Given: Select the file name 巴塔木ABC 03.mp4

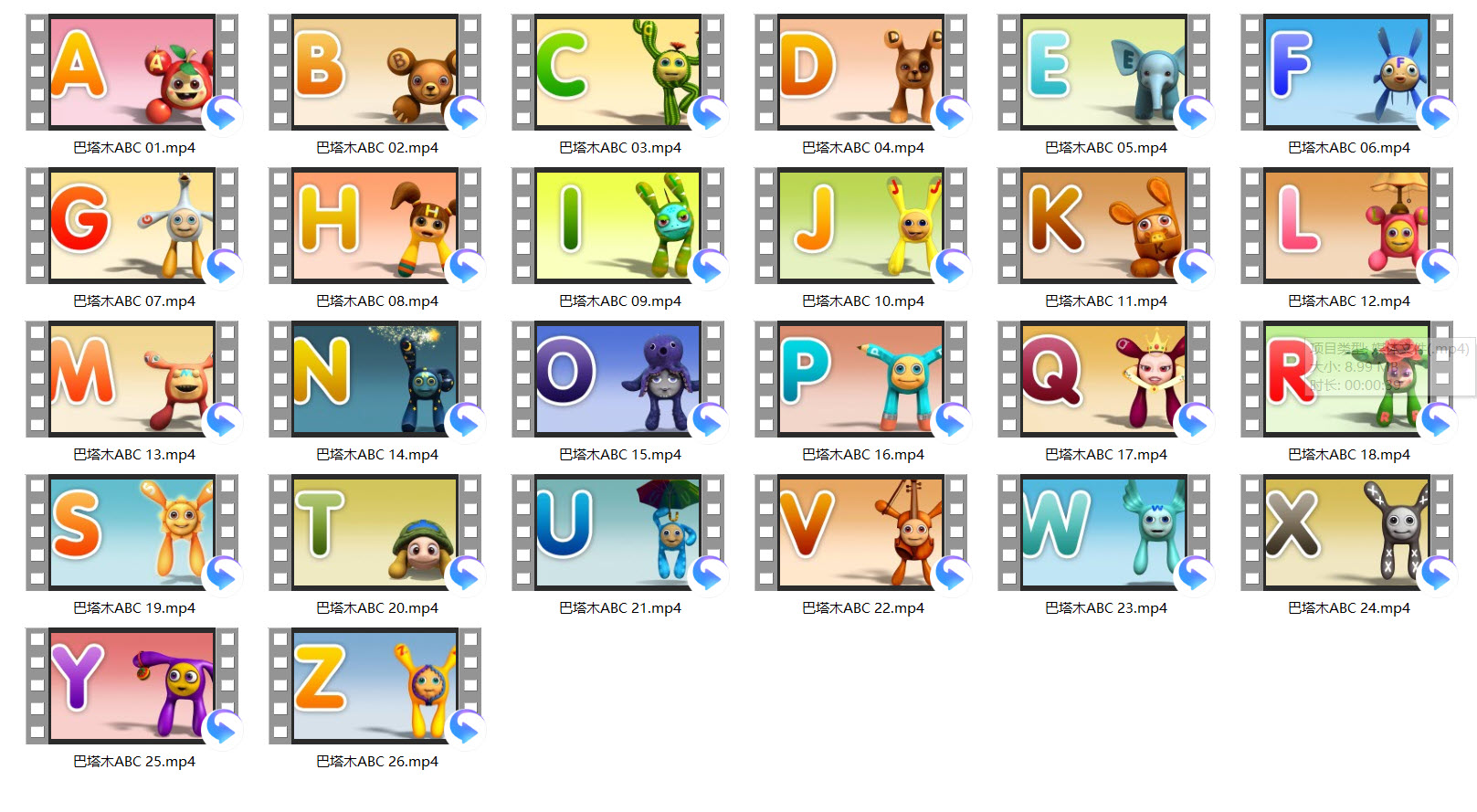Looking at the screenshot, I should [x=619, y=148].
